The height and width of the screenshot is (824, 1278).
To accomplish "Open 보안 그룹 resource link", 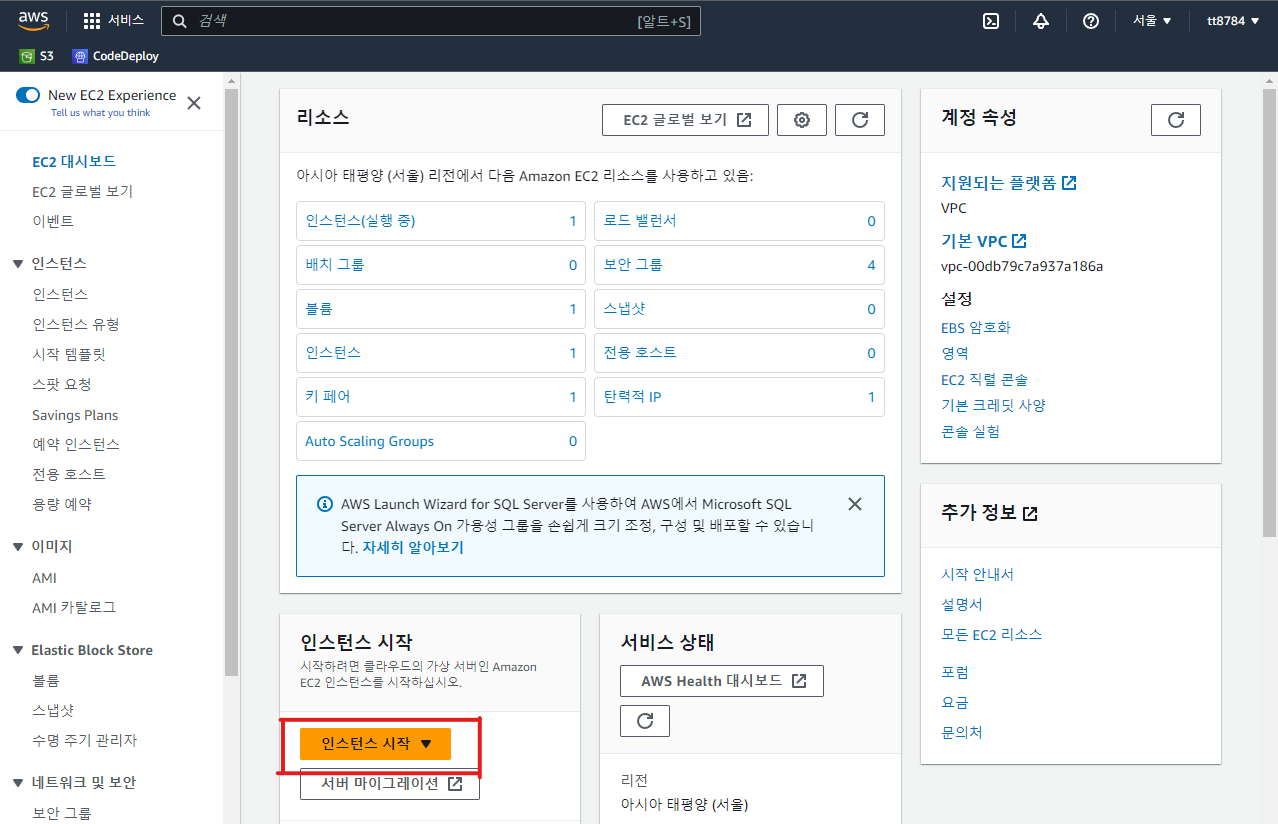I will pyautogui.click(x=633, y=265).
